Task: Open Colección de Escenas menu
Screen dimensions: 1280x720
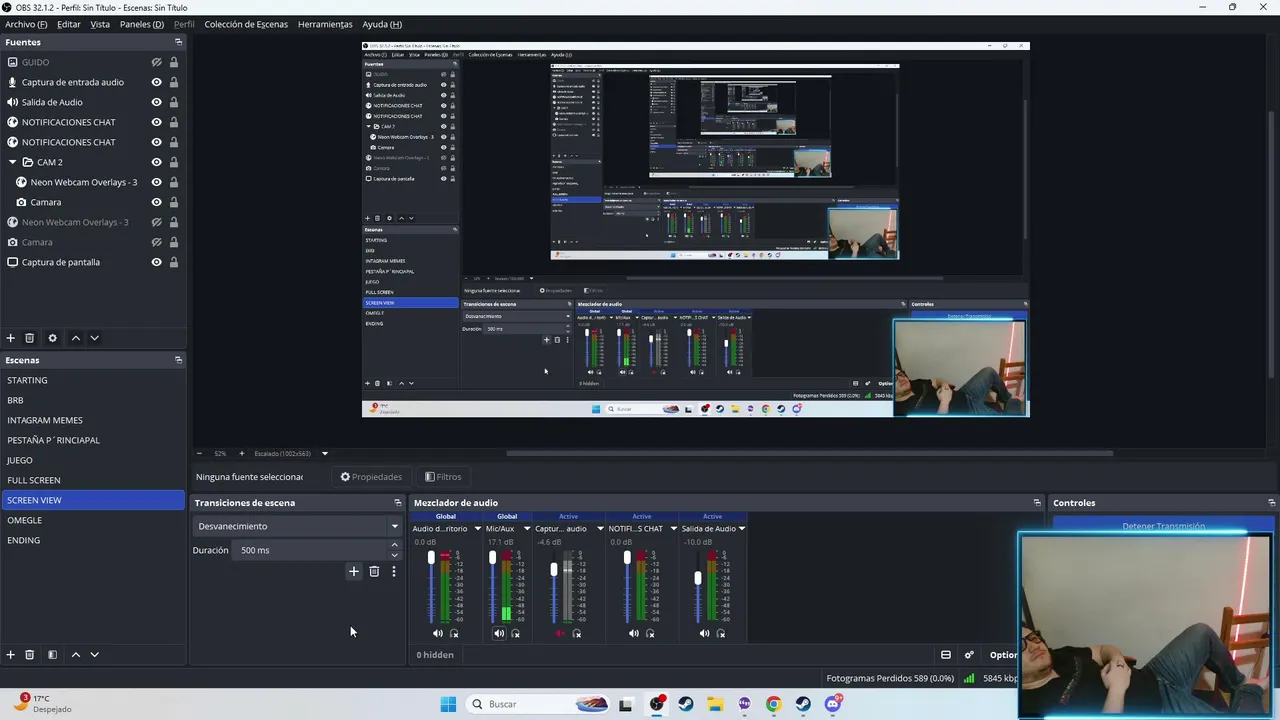Action: point(246,24)
